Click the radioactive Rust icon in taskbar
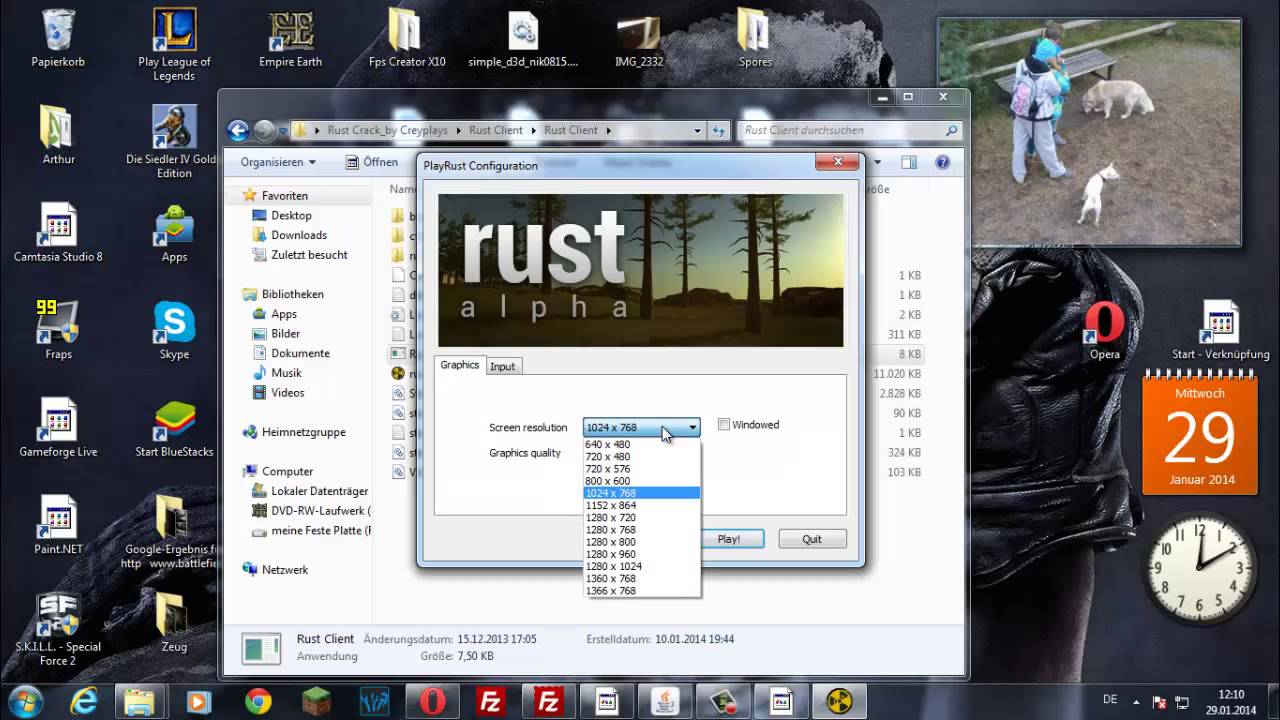 tap(839, 702)
